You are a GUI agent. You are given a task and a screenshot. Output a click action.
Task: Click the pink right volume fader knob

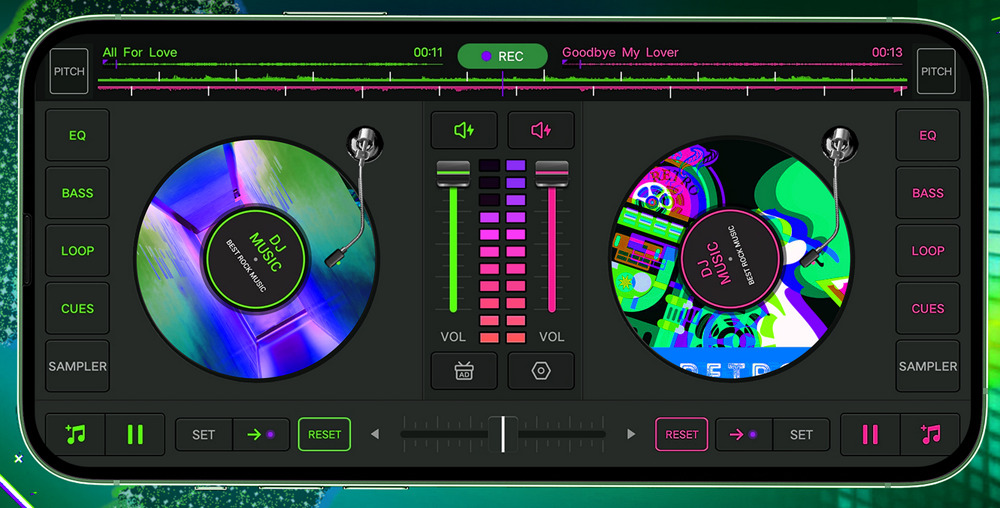pos(552,174)
